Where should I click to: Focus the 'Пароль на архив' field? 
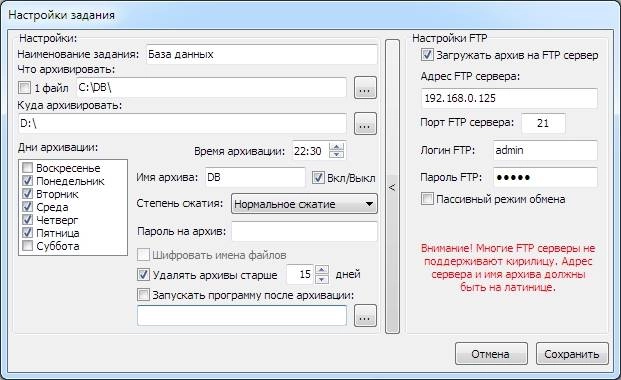304,231
